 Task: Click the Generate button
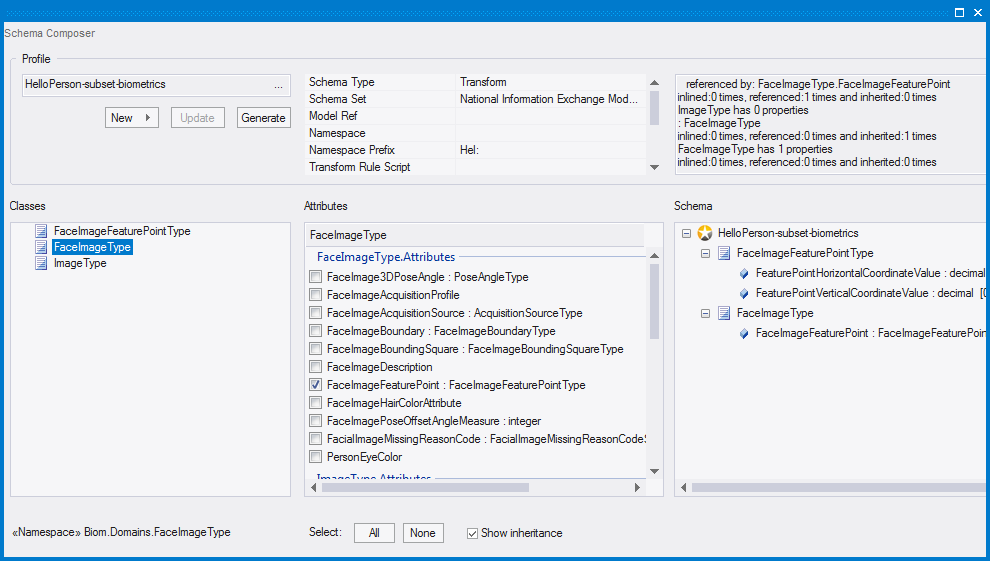click(x=263, y=118)
